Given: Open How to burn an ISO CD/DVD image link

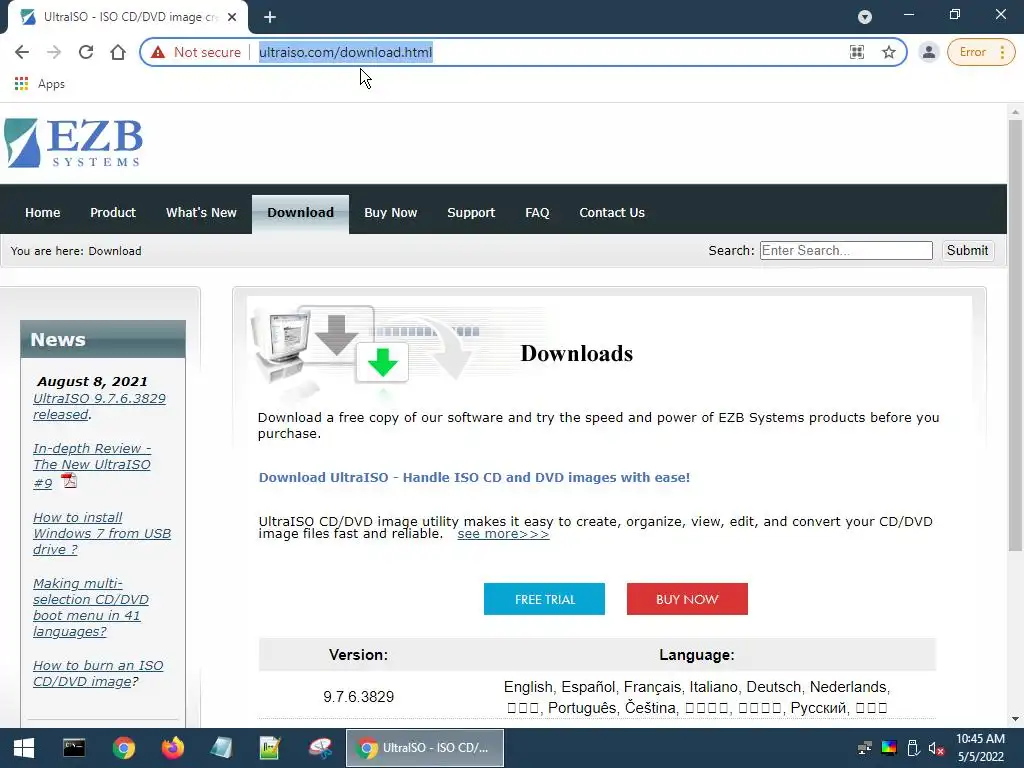Looking at the screenshot, I should click(98, 673).
